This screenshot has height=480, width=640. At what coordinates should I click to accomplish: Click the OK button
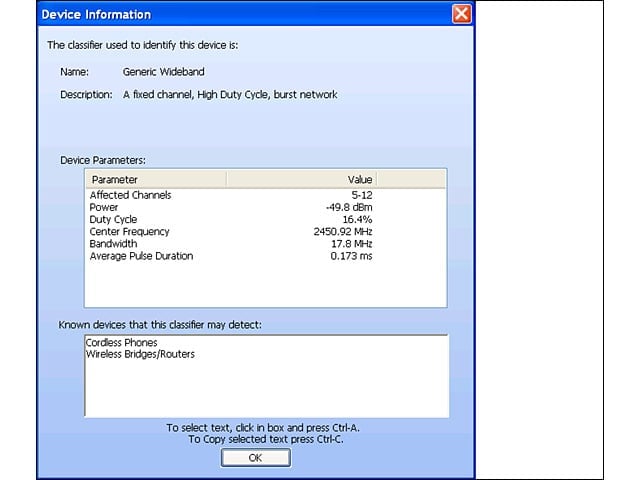(x=256, y=458)
